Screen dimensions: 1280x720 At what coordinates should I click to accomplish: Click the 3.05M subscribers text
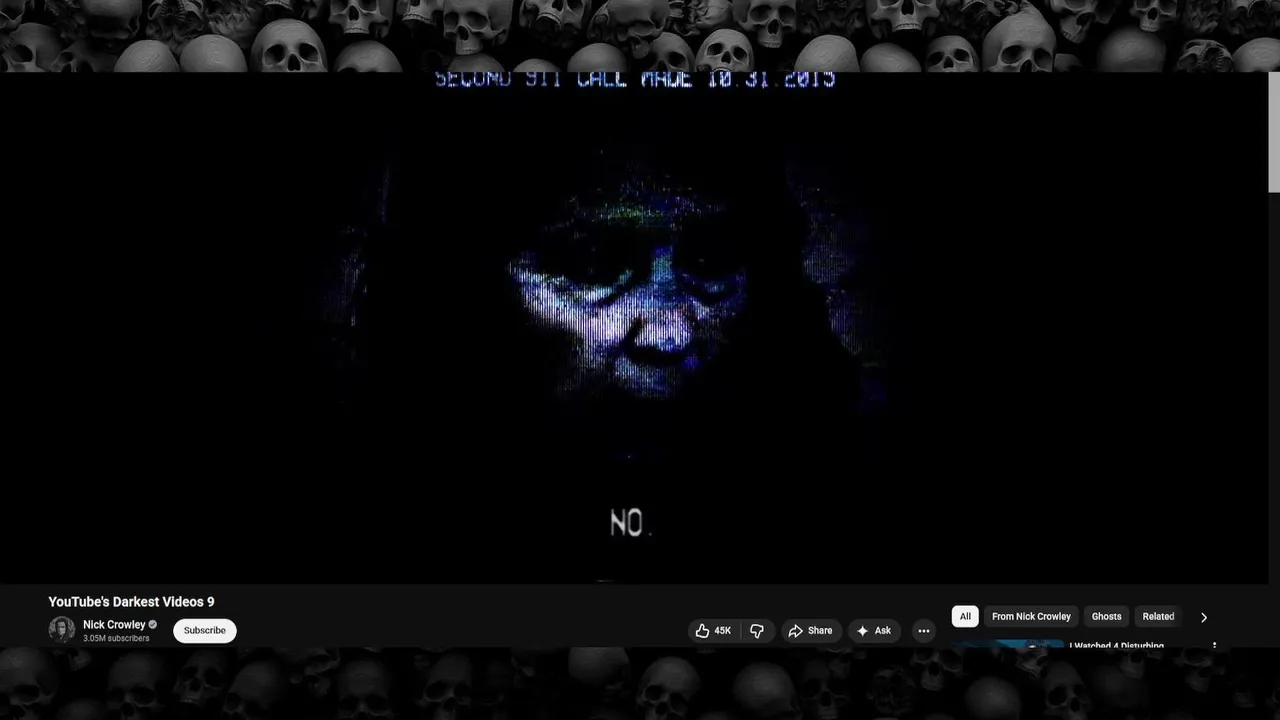(x=116, y=638)
